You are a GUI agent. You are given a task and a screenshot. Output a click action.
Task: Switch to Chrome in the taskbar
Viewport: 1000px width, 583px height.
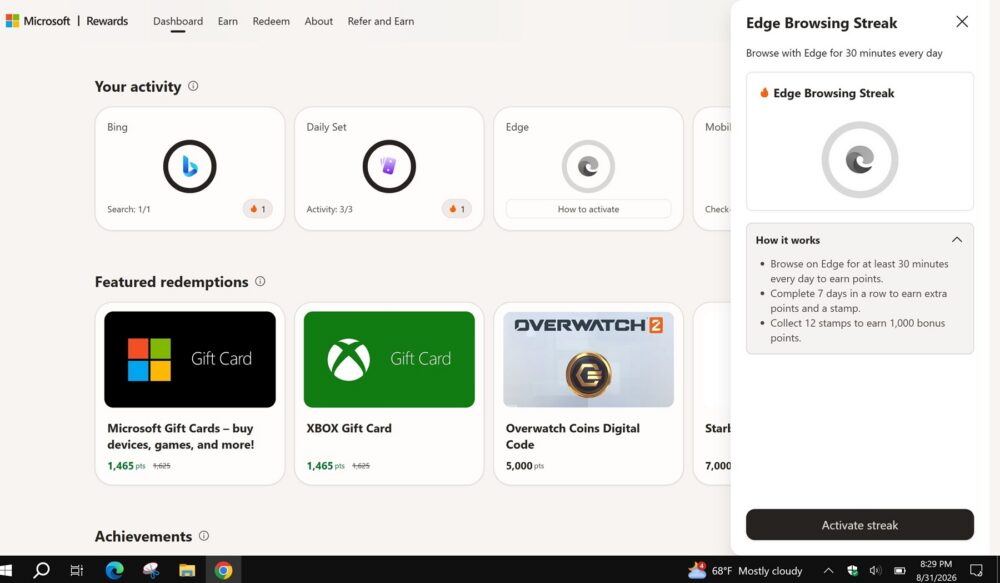pyautogui.click(x=223, y=570)
